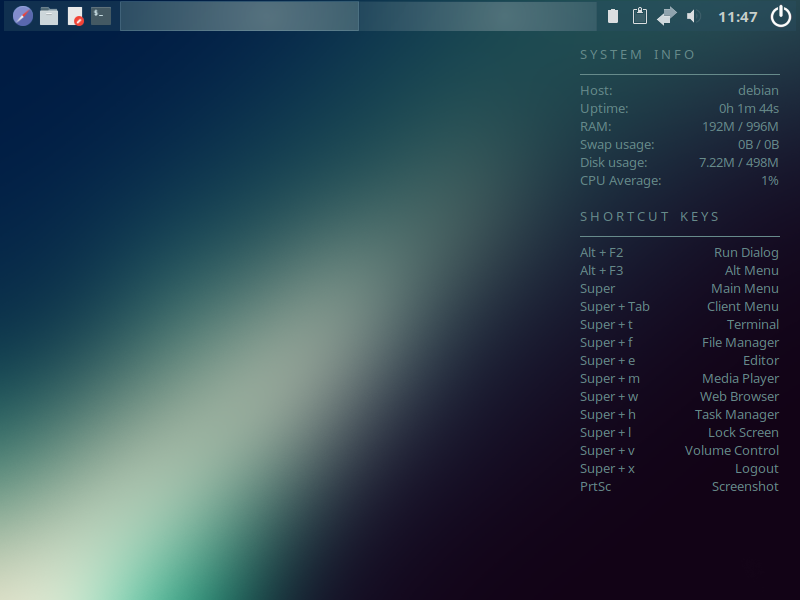Viewport: 800px width, 600px height.
Task: Click the RAM usage value 192M / 996M
Action: click(740, 127)
